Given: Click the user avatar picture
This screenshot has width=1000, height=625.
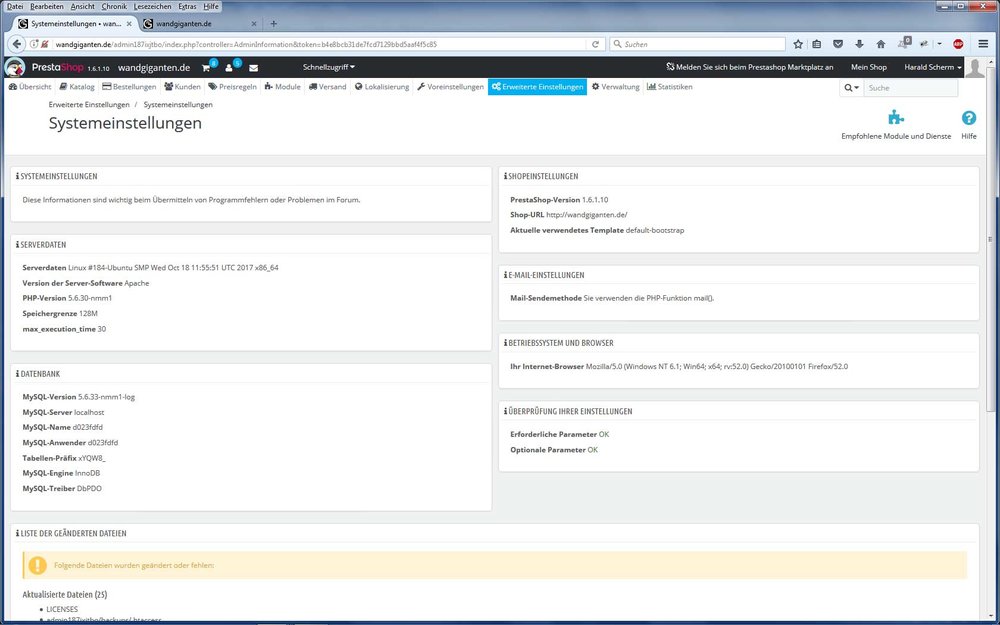Looking at the screenshot, I should 974,67.
